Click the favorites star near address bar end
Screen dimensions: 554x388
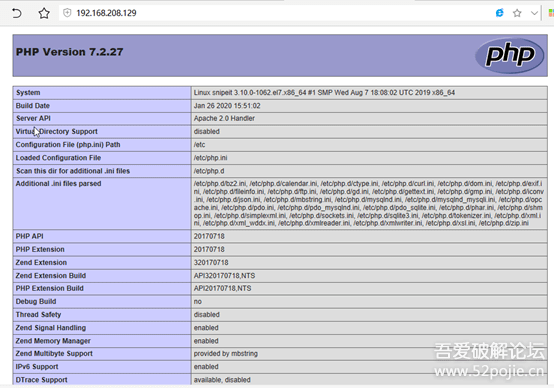coord(517,13)
